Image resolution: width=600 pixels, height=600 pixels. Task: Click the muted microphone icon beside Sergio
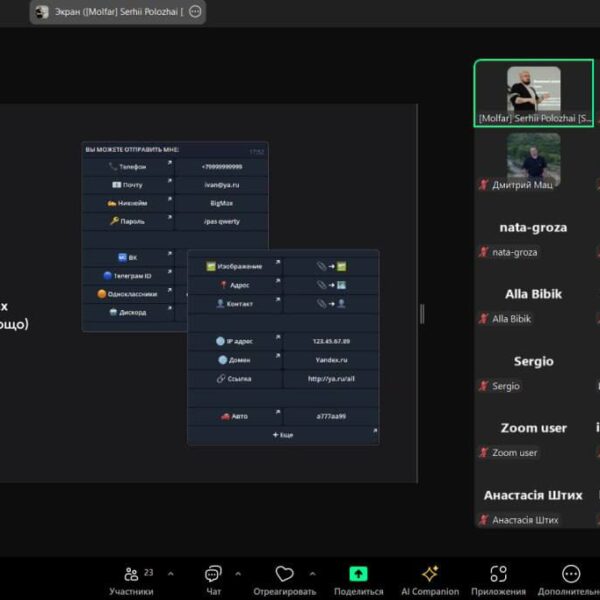[484, 386]
